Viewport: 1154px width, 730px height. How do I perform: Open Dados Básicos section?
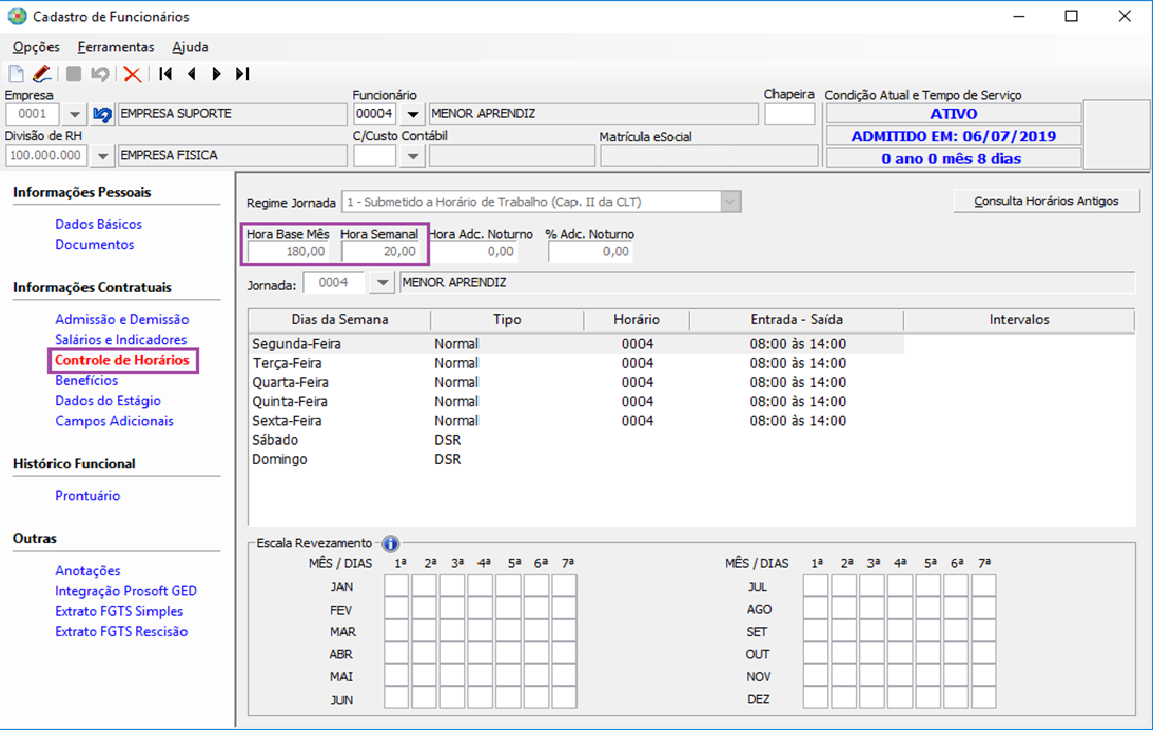(99, 224)
